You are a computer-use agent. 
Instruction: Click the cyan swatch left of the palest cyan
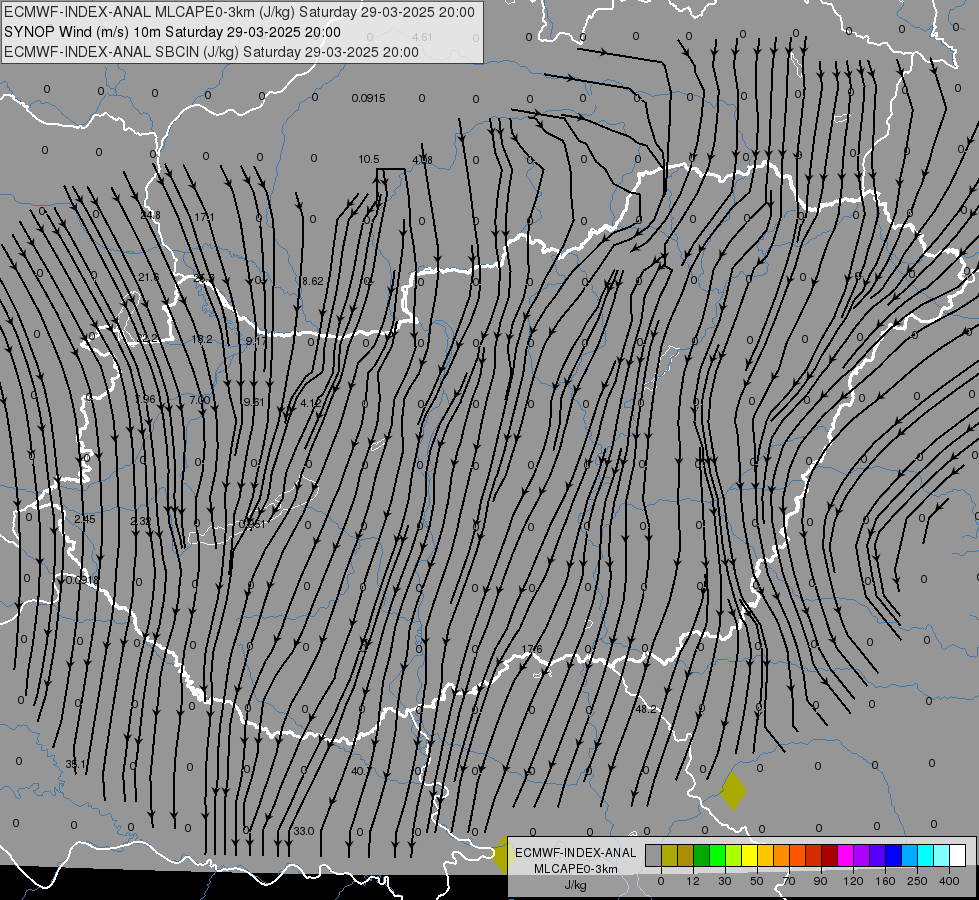[x=925, y=855]
